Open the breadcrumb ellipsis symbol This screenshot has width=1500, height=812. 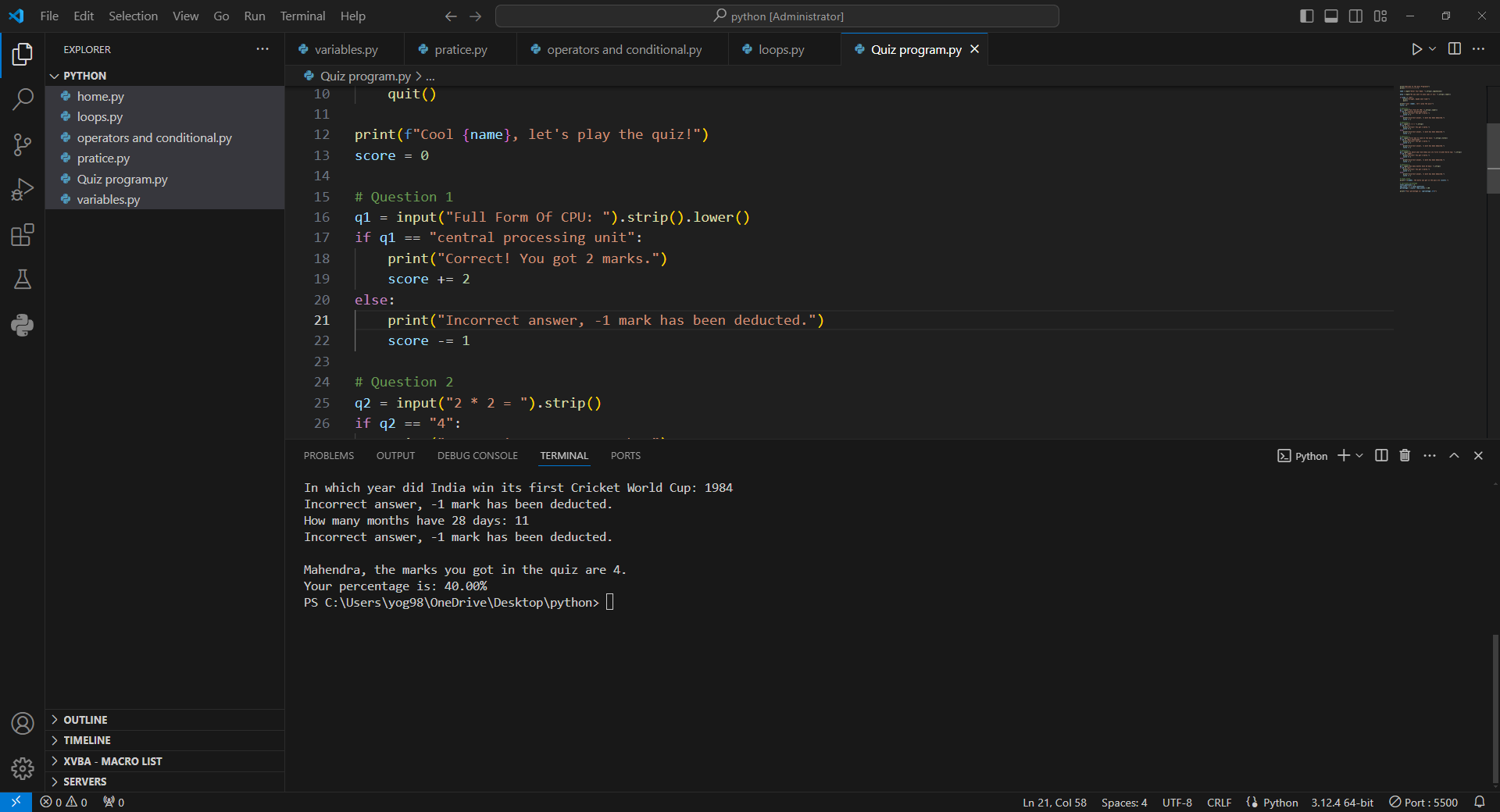pos(430,77)
